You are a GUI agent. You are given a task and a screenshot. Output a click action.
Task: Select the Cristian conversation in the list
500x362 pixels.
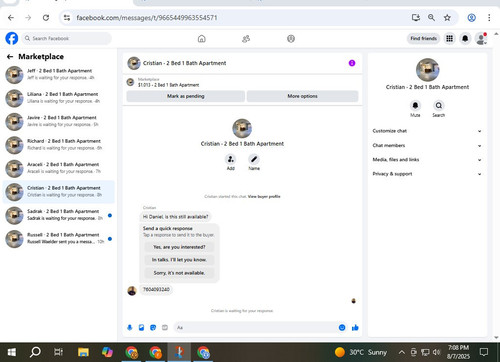[x=58, y=192]
